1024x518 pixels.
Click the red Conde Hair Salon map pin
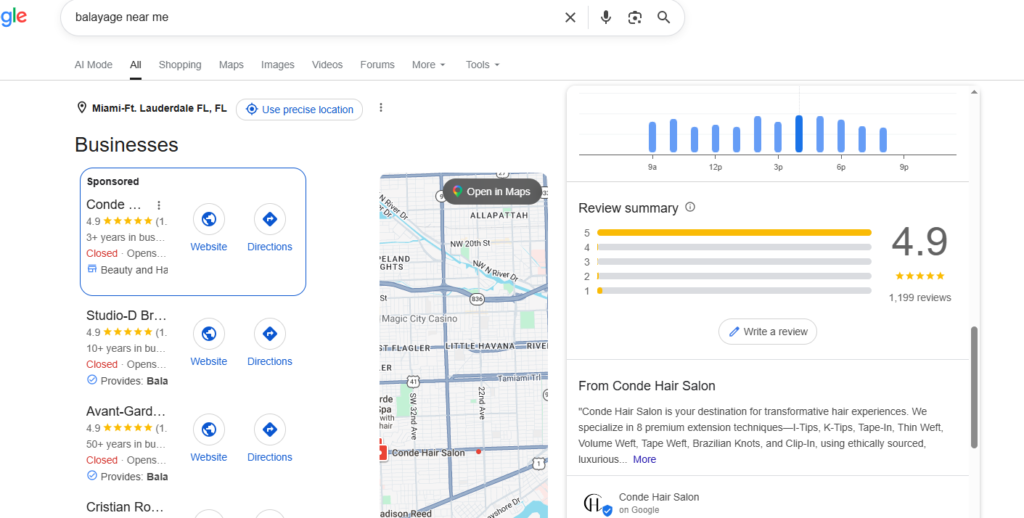[x=382, y=452]
